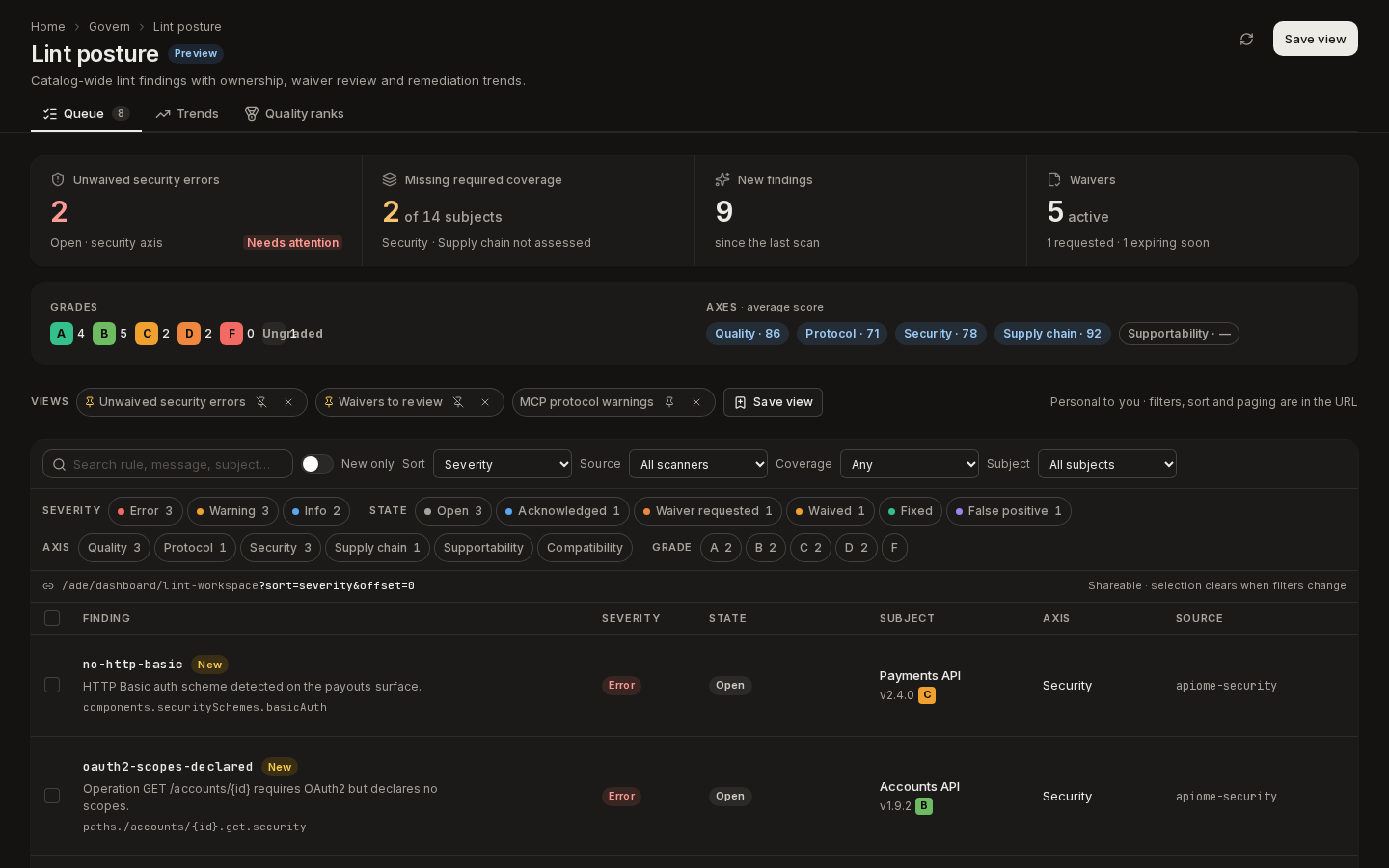Click the refresh icon beside Save view
The image size is (1389, 868).
pos(1246,40)
